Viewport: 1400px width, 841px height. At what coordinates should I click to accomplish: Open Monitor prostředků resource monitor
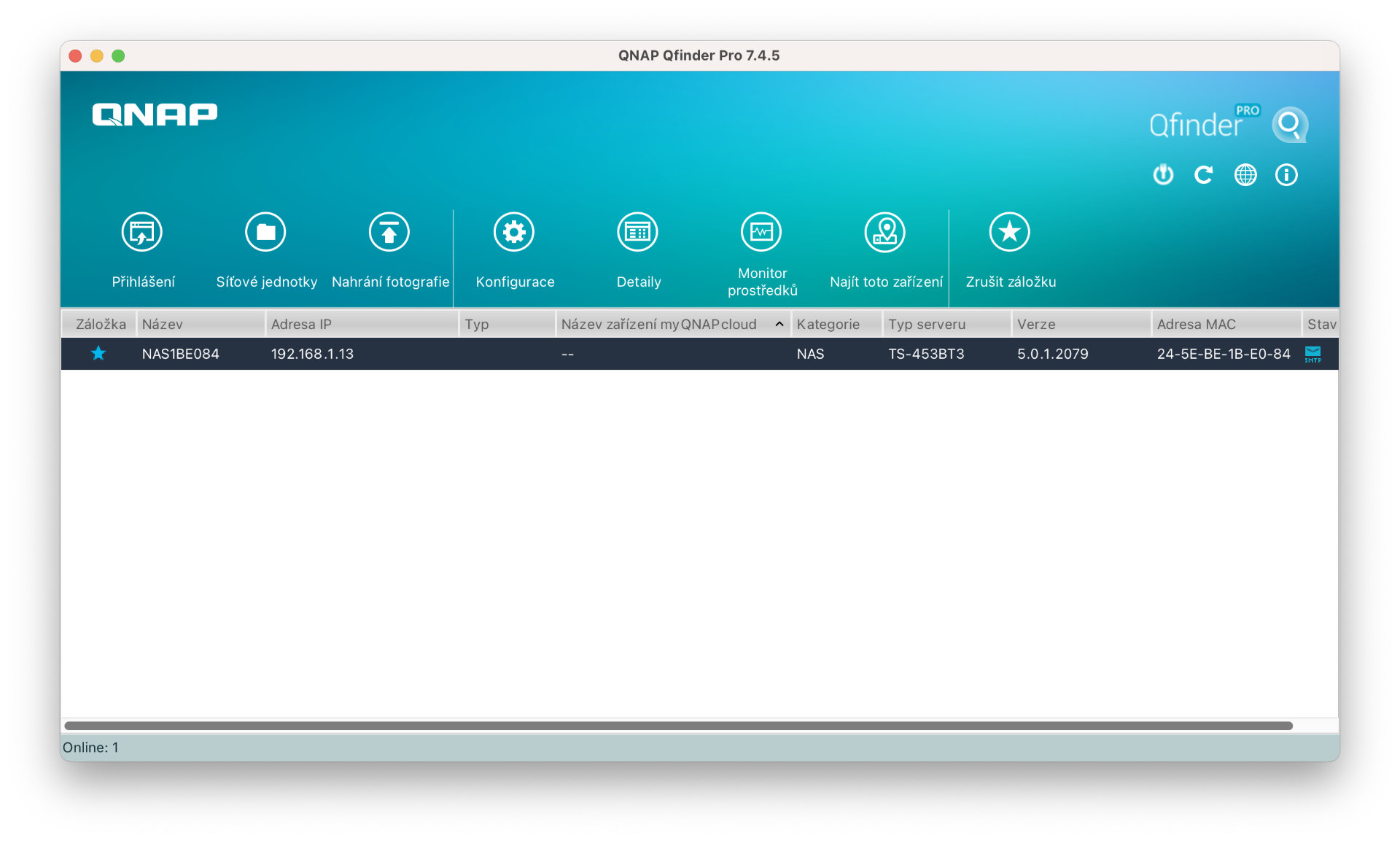(x=761, y=232)
